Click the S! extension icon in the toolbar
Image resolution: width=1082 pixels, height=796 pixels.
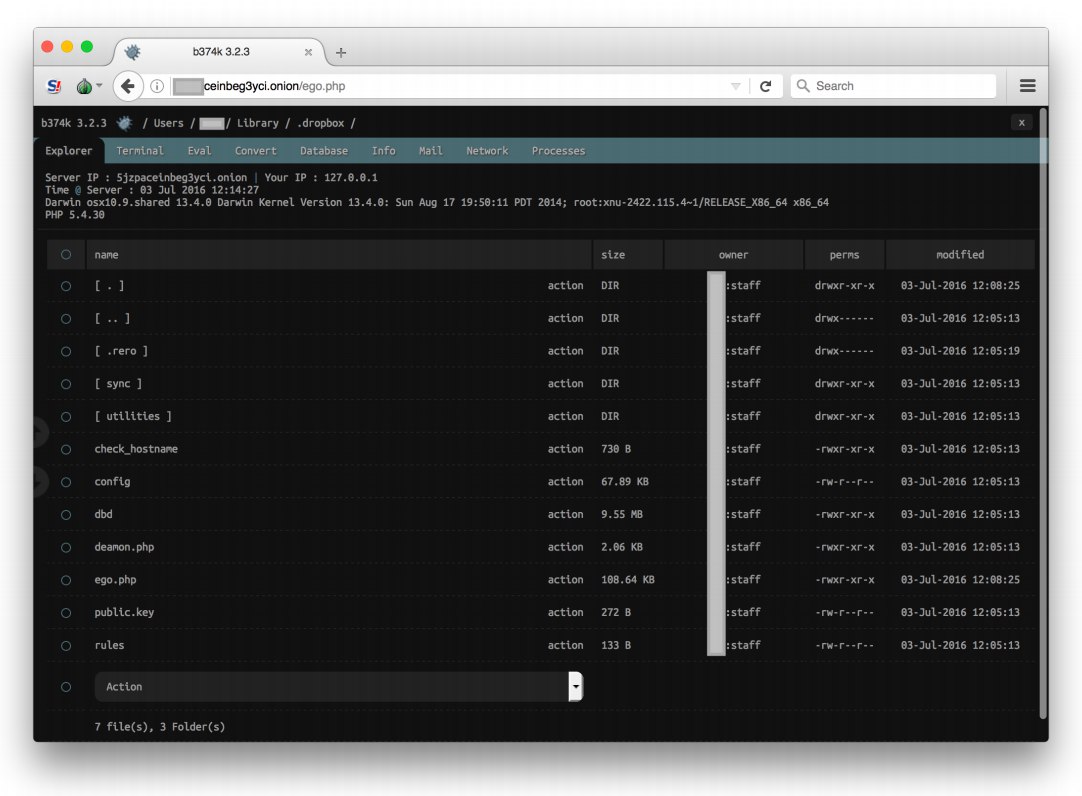coord(54,86)
